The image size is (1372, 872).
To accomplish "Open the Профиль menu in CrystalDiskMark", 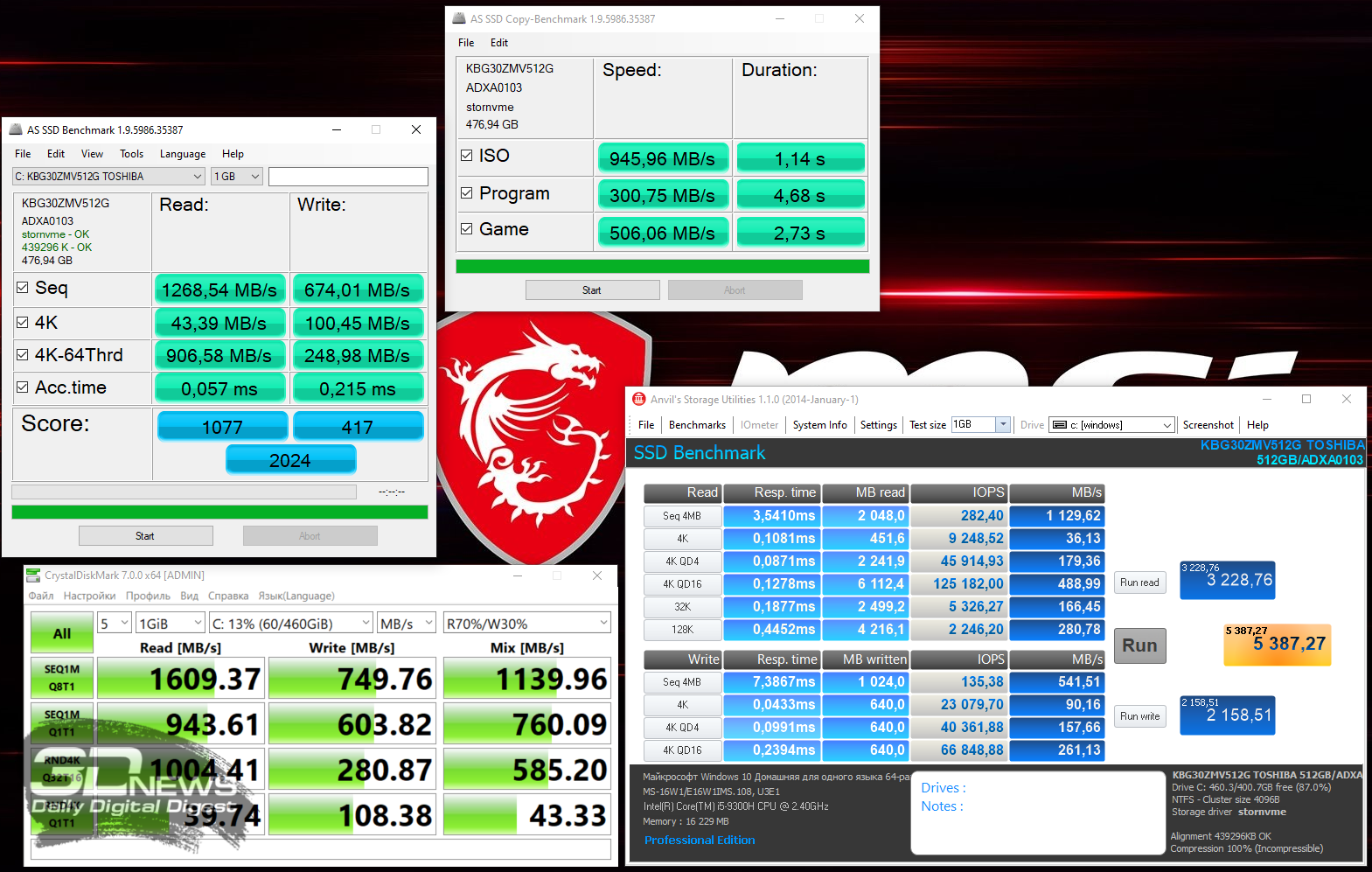I will pyautogui.click(x=148, y=596).
